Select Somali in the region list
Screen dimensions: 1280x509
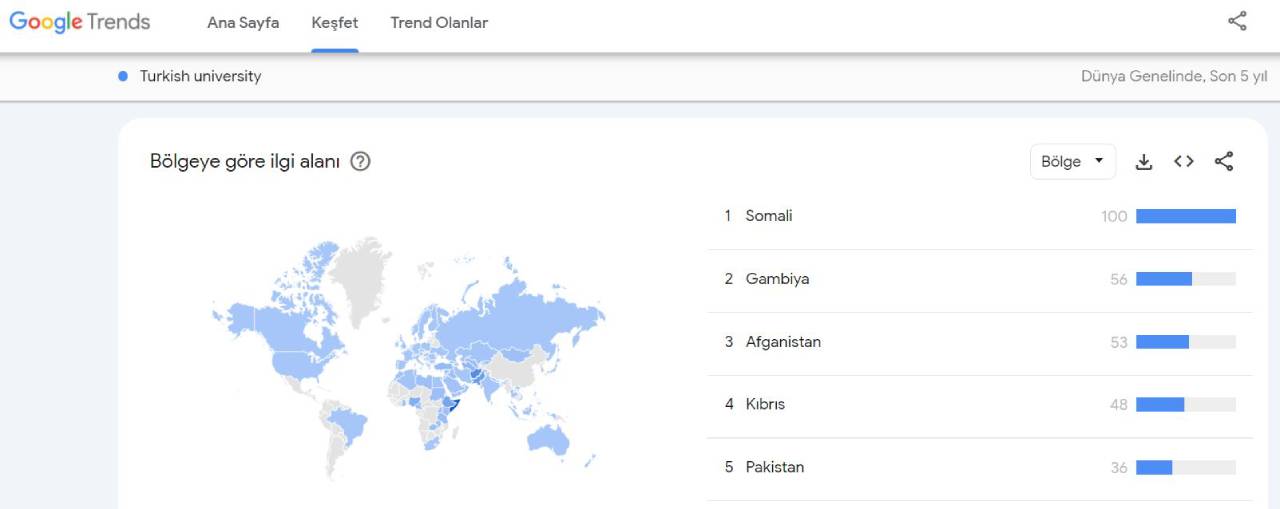[x=980, y=216]
